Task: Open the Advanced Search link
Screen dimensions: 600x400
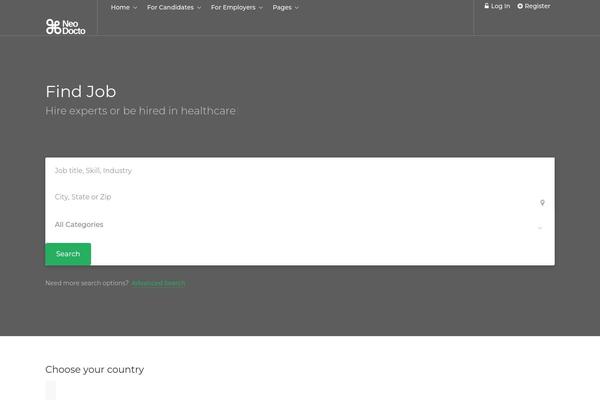Action: tap(158, 283)
